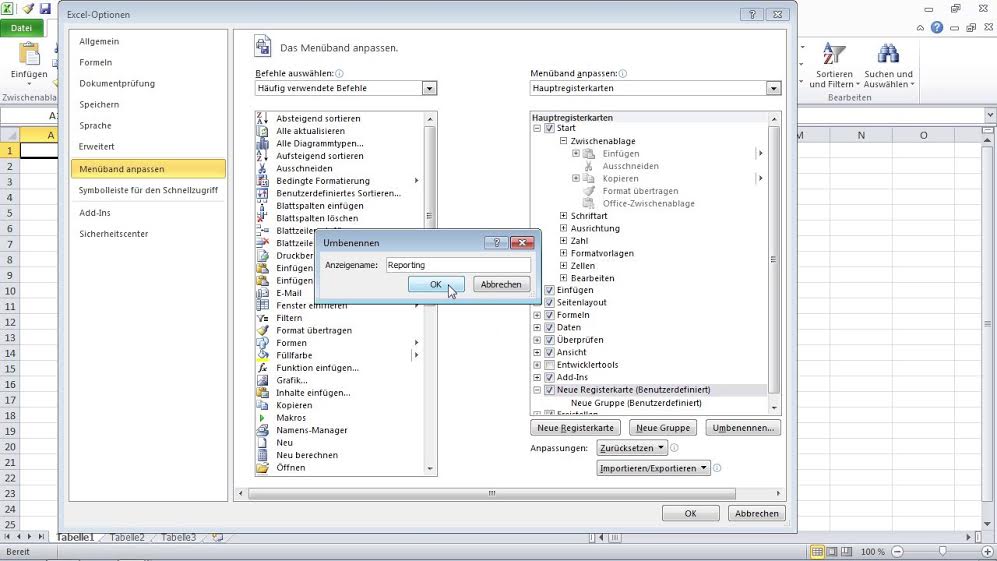Choose the Alle Diagrammtypen chart icon
The width and height of the screenshot is (997, 561).
(262, 143)
